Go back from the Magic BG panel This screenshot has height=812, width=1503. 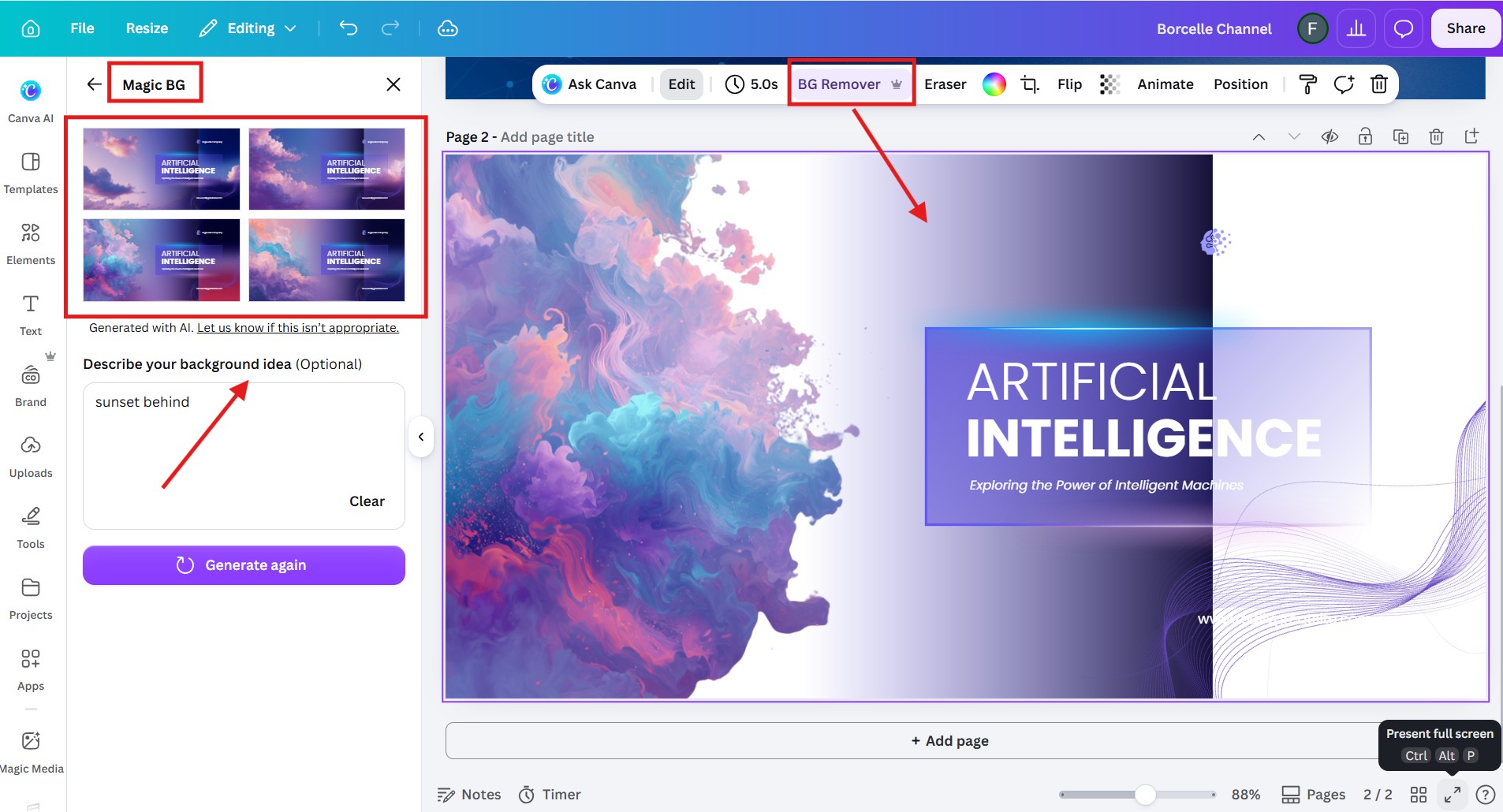pyautogui.click(x=95, y=84)
